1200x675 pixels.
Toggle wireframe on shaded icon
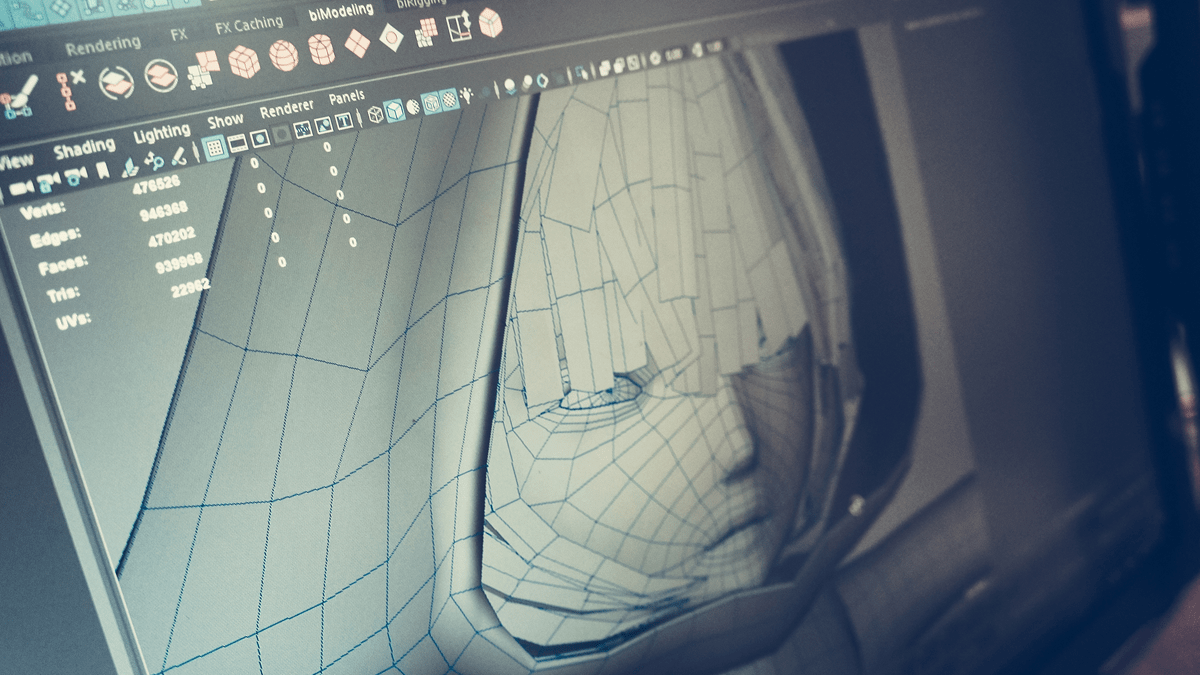(x=431, y=103)
